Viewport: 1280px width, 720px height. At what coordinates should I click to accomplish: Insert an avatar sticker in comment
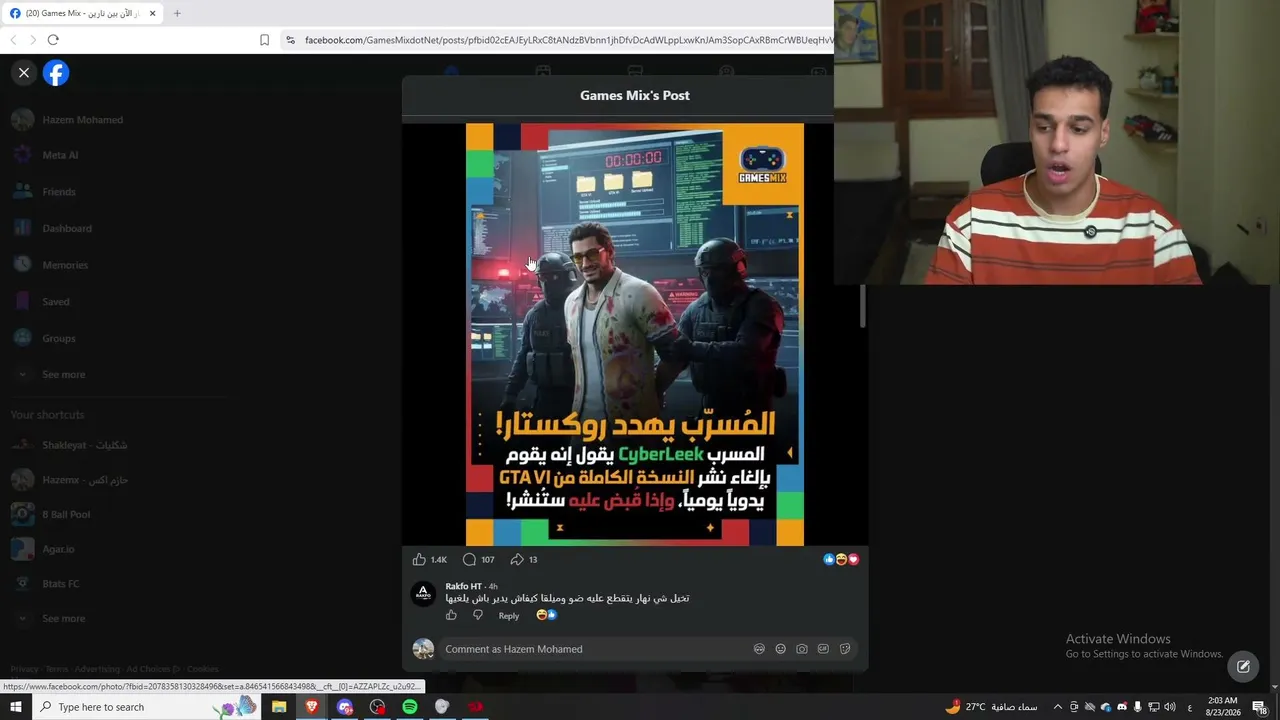[759, 649]
